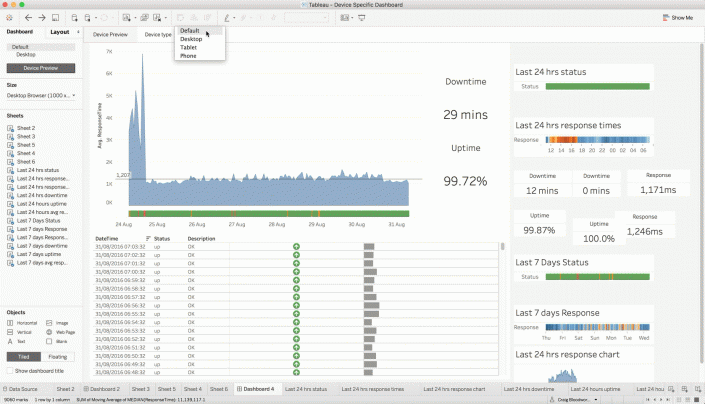
Task: Click row 31/08/2016 07:03:32 in table
Action: coord(296,247)
